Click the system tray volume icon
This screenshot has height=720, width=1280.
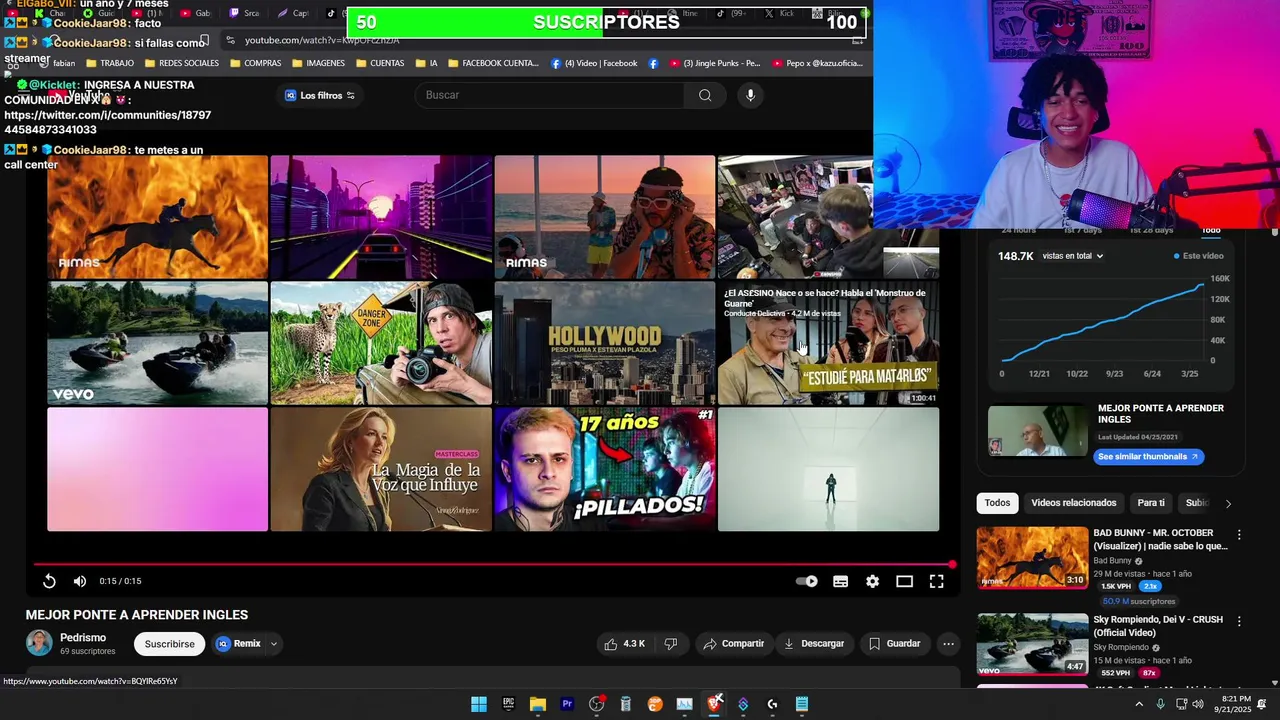click(1200, 704)
